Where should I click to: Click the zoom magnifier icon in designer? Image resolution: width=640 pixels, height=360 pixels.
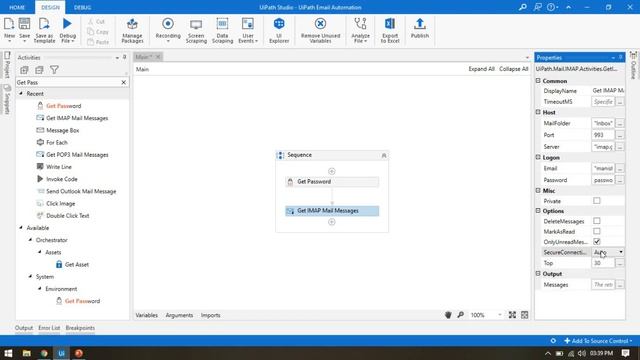point(460,315)
